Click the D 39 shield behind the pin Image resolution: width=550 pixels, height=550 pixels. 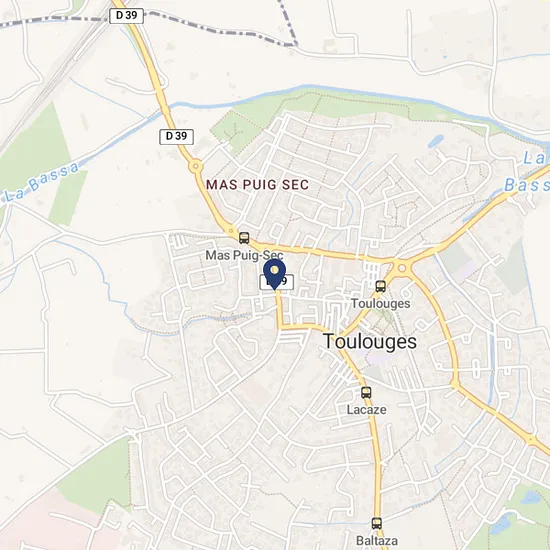(x=277, y=282)
